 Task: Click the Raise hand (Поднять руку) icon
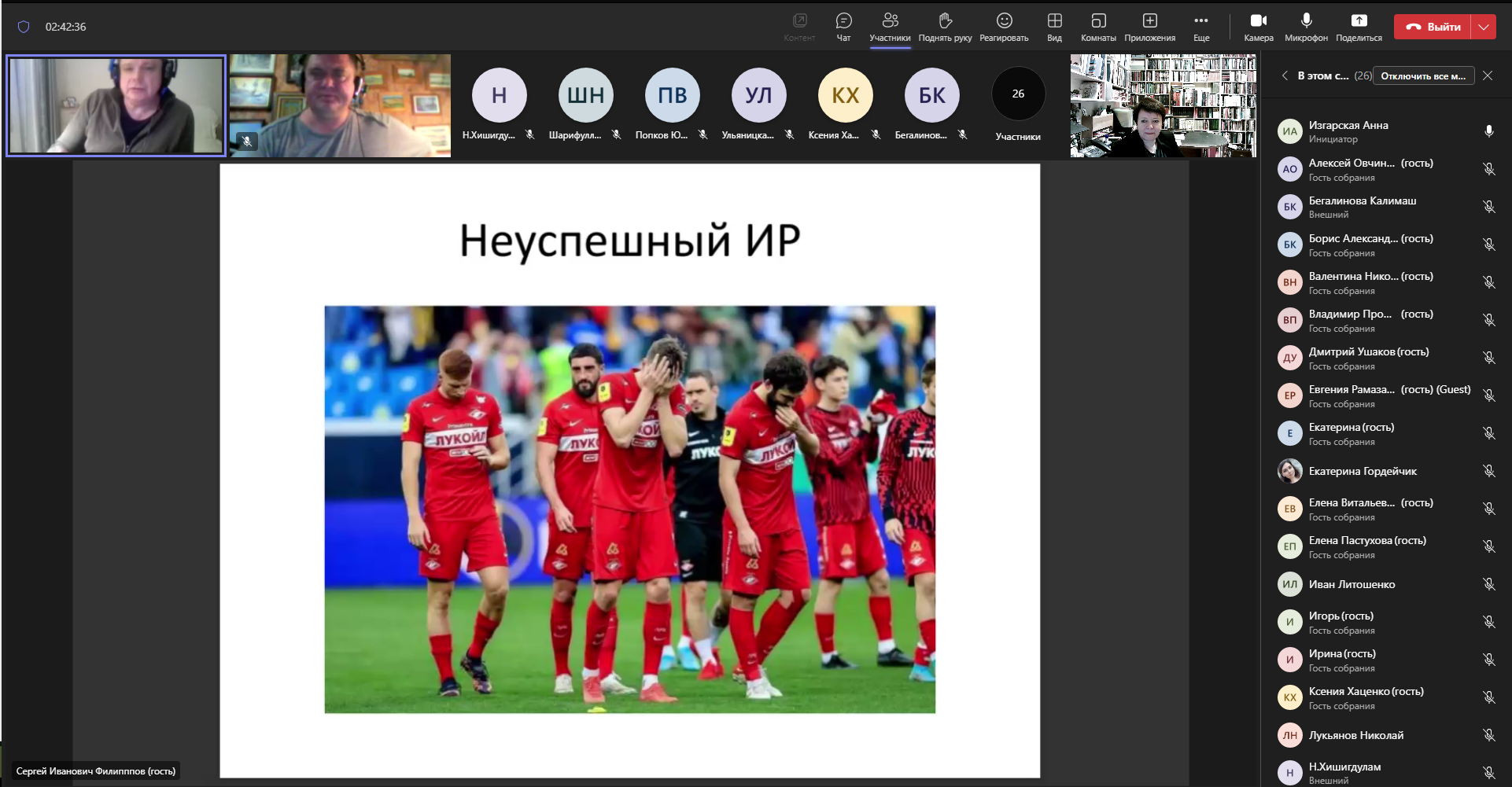coord(945,26)
